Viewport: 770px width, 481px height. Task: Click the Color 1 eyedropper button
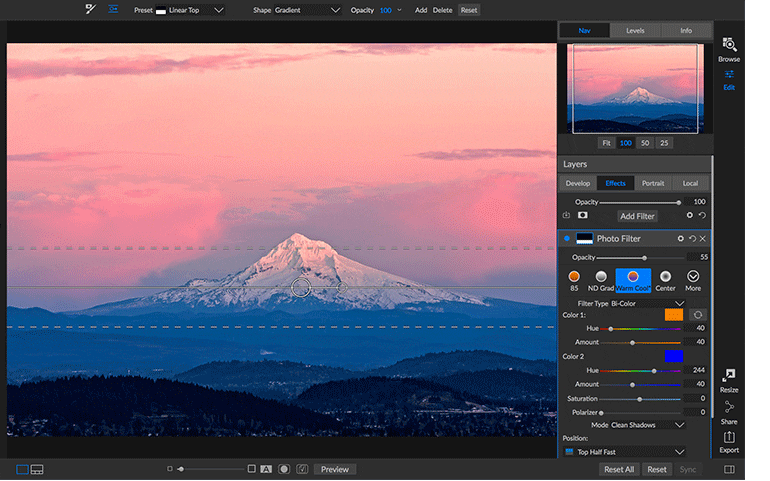[698, 315]
